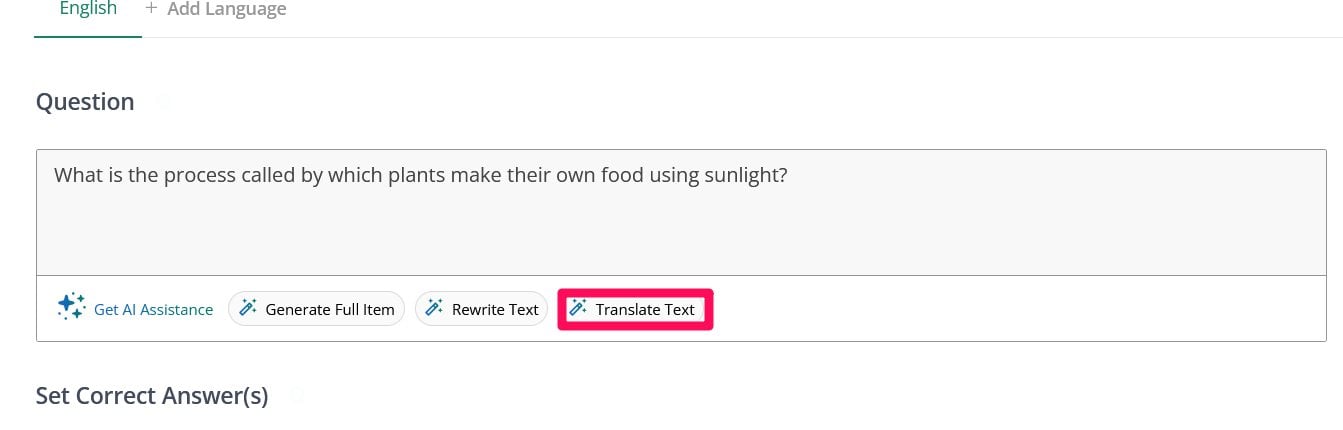The image size is (1343, 430).
Task: Click the Set Correct Answer(s) heading
Action: pyautogui.click(x=152, y=396)
